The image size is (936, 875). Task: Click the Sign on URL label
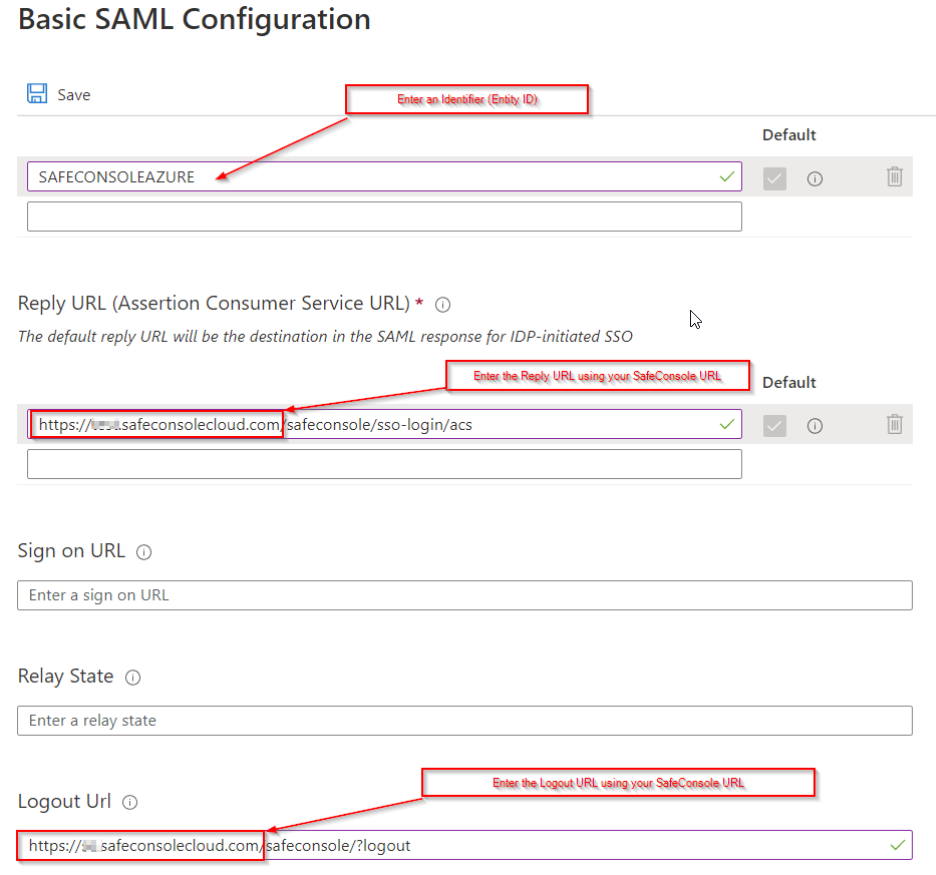(71, 550)
